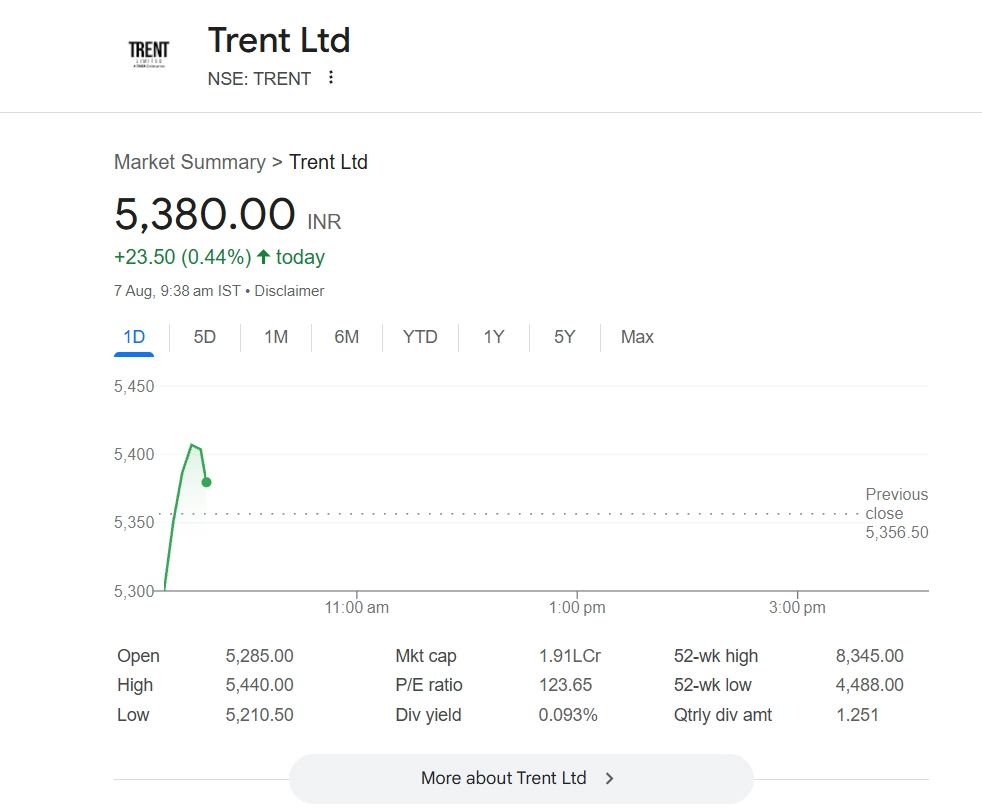This screenshot has width=982, height=809.
Task: Select the 1Y time range
Action: 494,337
